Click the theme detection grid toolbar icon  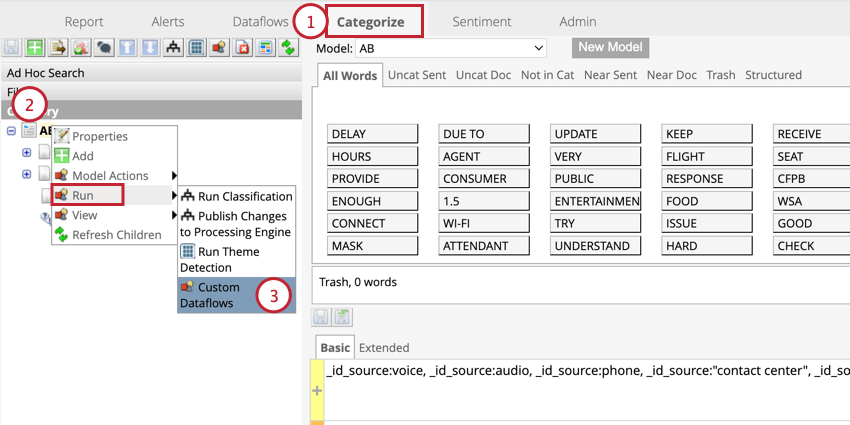click(196, 47)
